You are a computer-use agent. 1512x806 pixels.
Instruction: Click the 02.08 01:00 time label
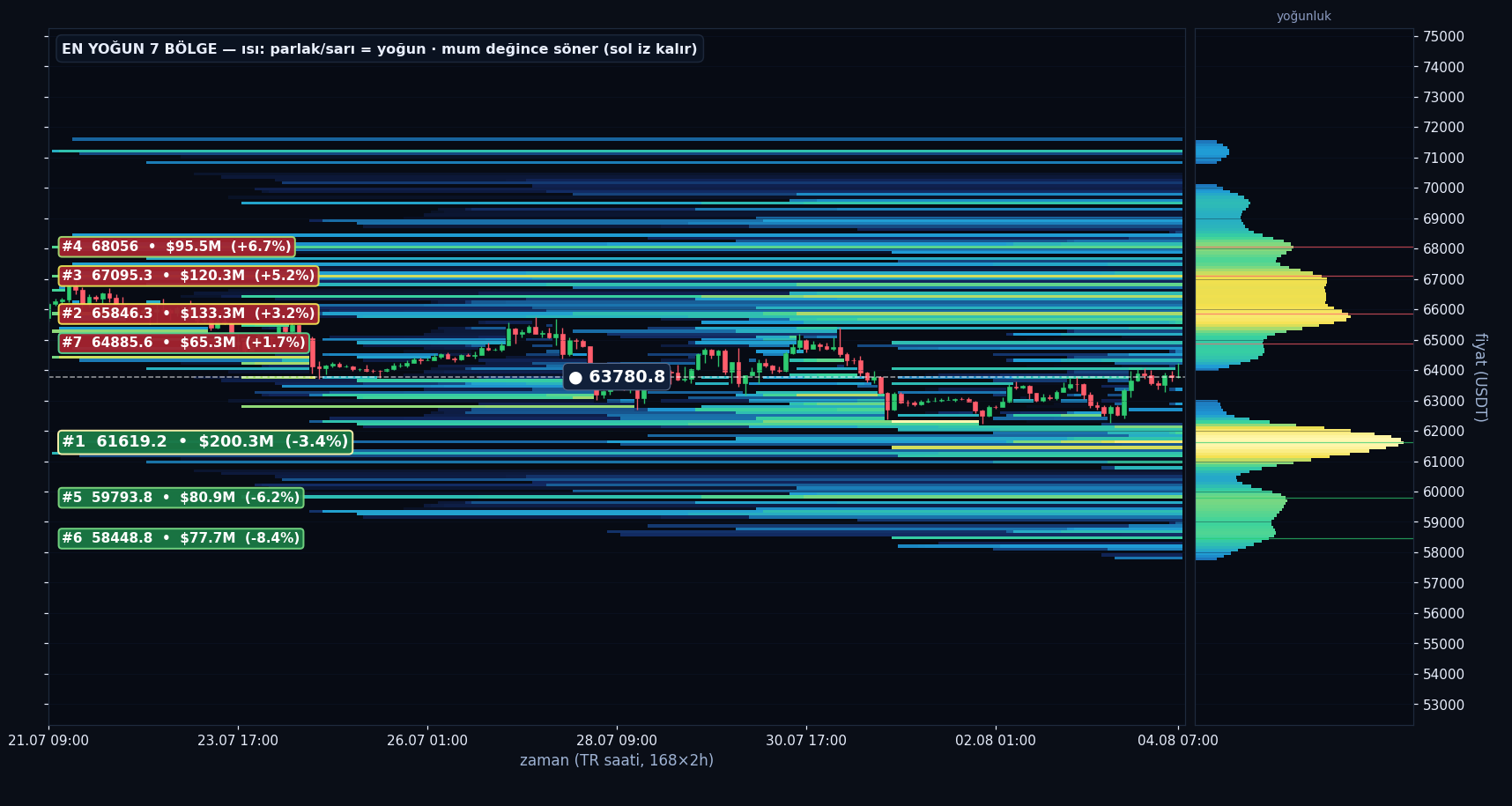996,741
